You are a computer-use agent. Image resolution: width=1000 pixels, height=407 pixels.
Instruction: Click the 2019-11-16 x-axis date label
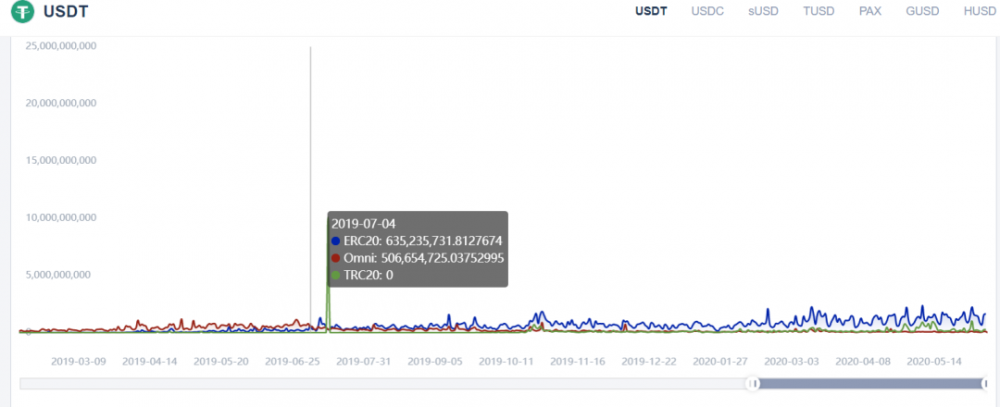(x=578, y=360)
